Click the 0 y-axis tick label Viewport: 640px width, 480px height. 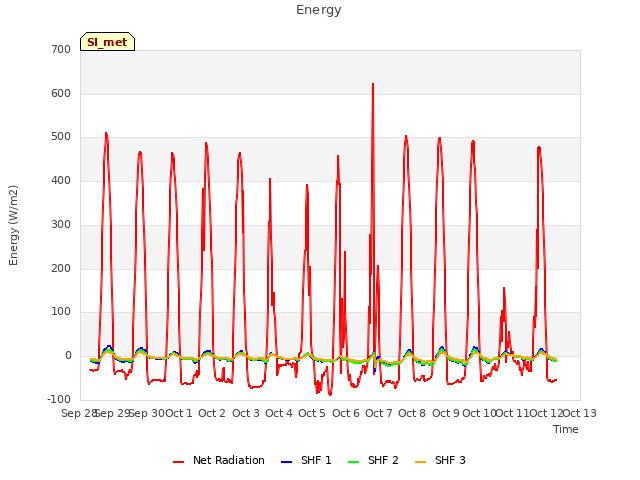coord(68,356)
